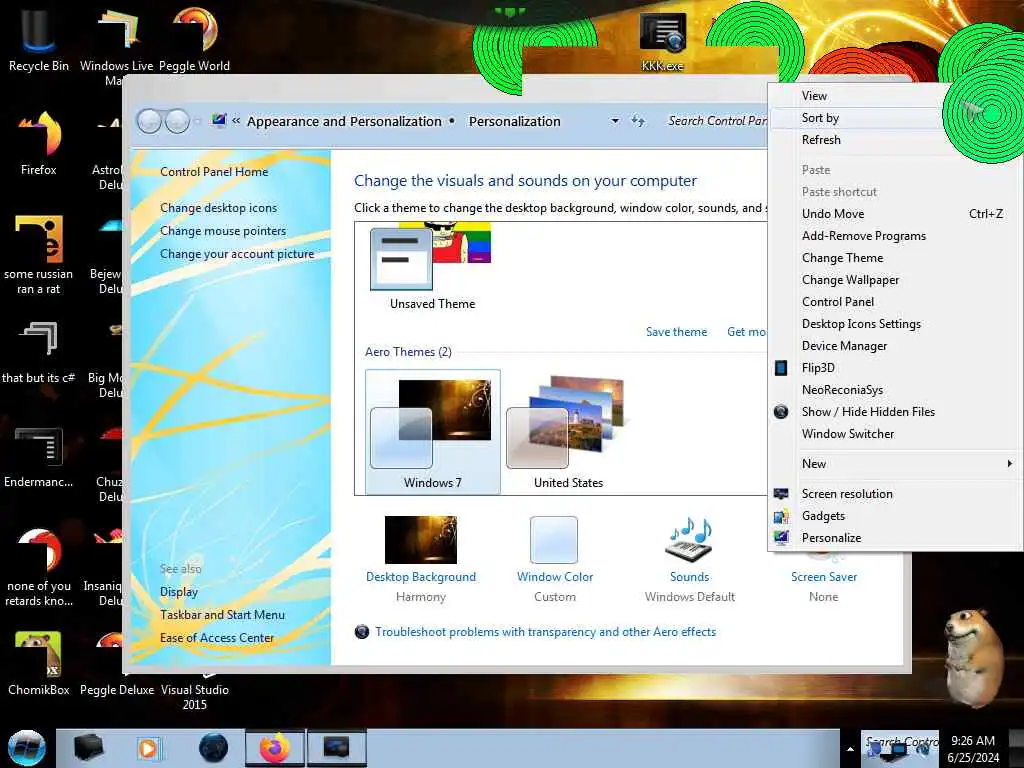Click Change mouse pointers link
1024x768 pixels.
(223, 231)
